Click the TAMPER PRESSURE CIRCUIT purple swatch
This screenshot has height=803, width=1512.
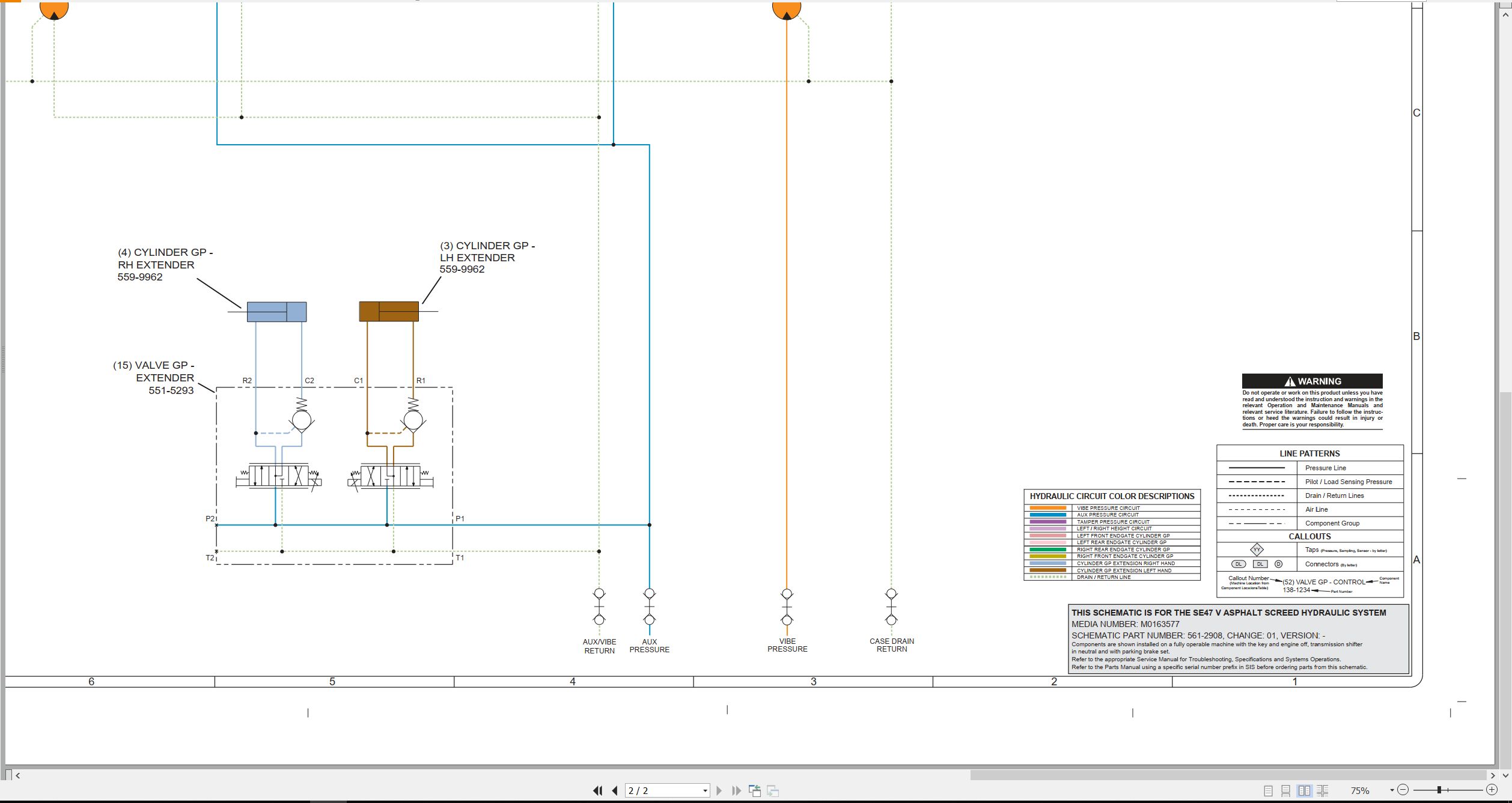(x=1048, y=522)
